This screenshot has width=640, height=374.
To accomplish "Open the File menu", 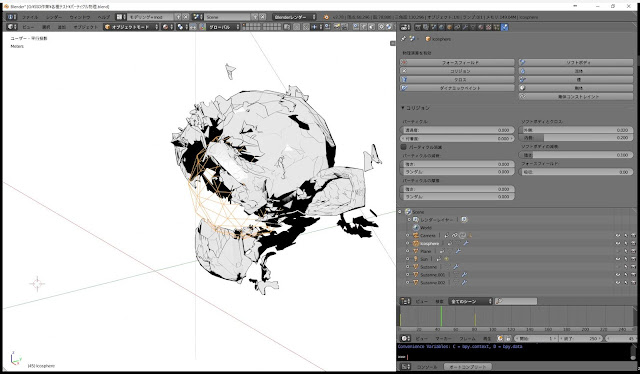I will point(30,17).
